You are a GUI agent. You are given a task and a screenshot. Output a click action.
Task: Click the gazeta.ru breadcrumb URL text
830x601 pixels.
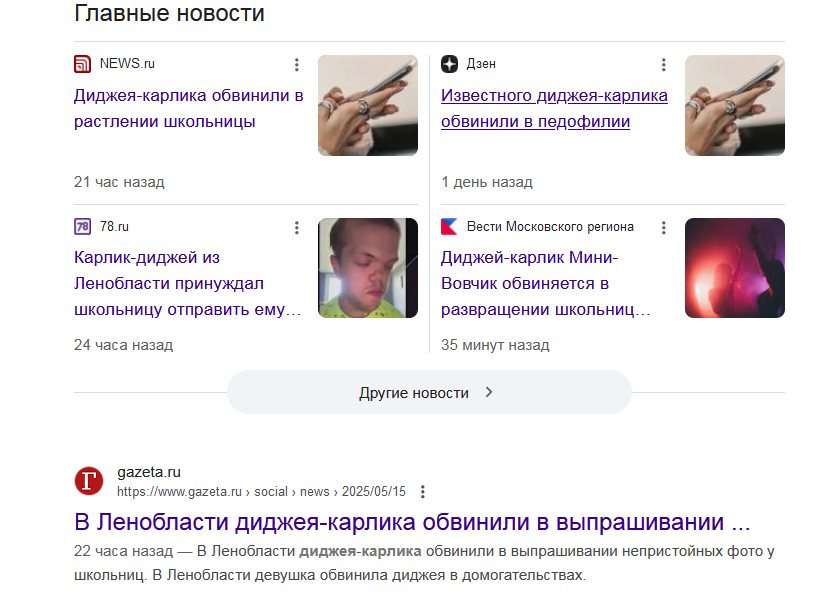click(x=261, y=492)
